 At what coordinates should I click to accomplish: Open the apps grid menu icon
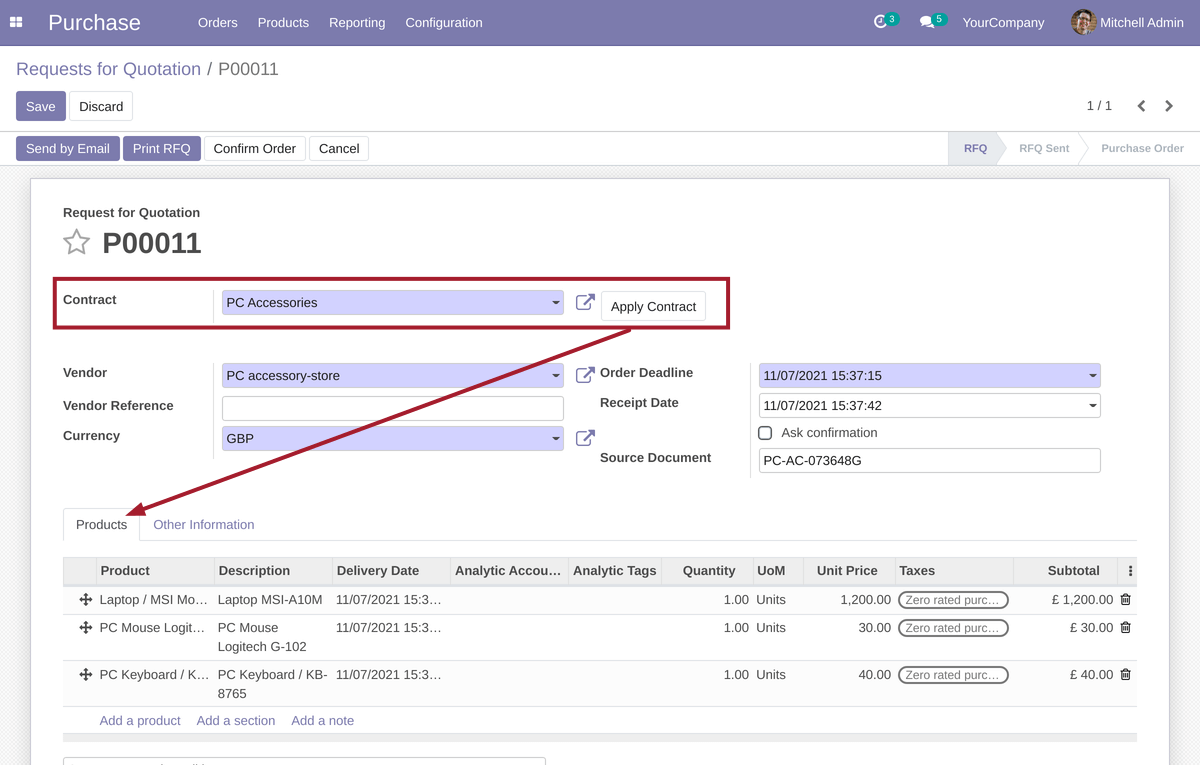click(x=16, y=22)
